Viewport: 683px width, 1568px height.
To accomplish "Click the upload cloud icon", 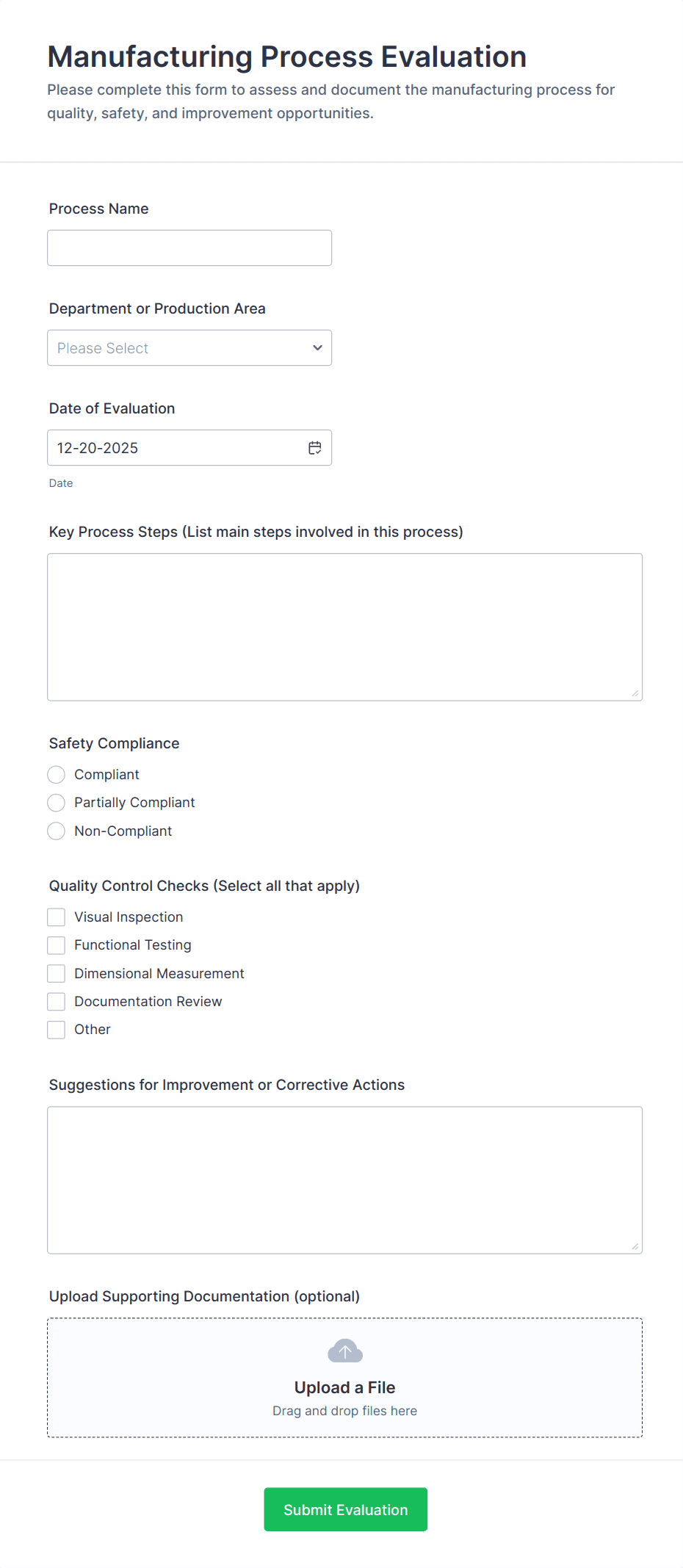I will click(x=344, y=1350).
